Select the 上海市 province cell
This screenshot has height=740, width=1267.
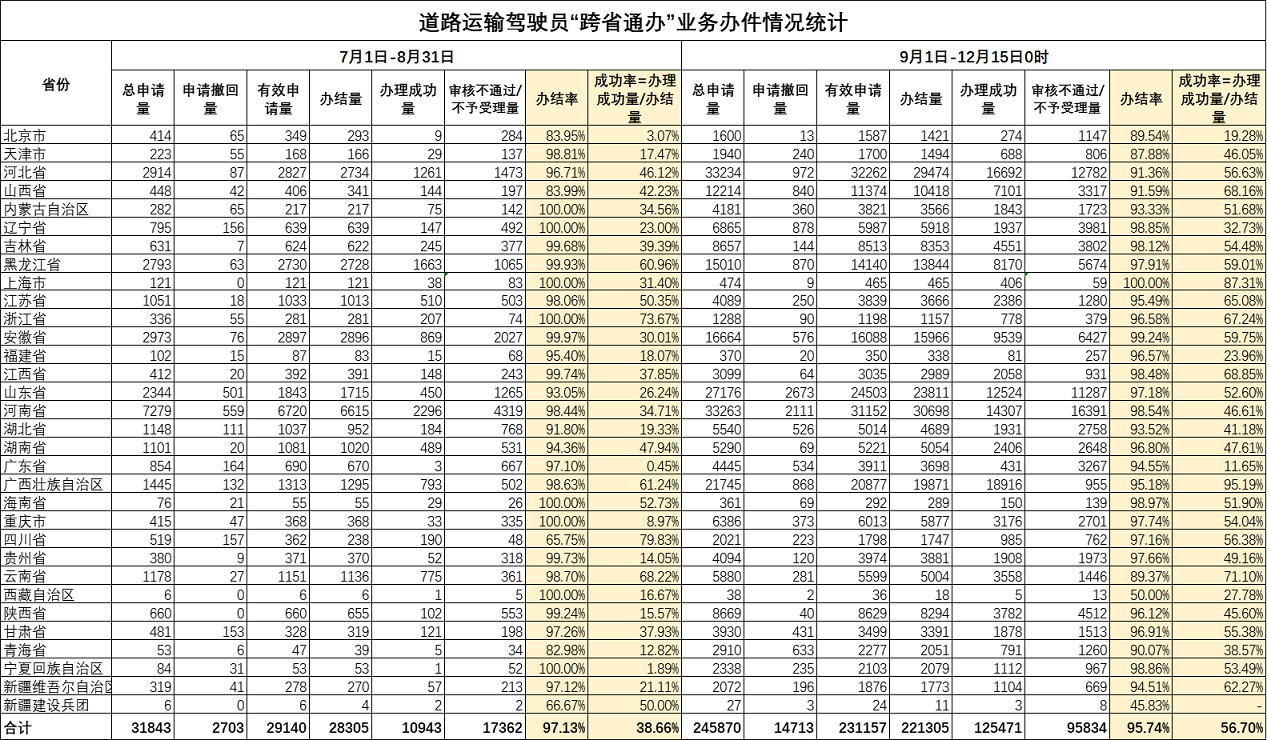pyautogui.click(x=56, y=283)
